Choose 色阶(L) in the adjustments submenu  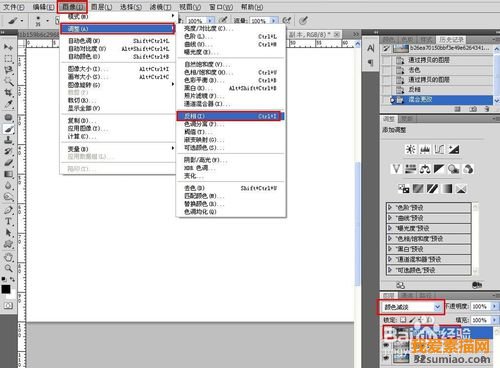[231, 36]
